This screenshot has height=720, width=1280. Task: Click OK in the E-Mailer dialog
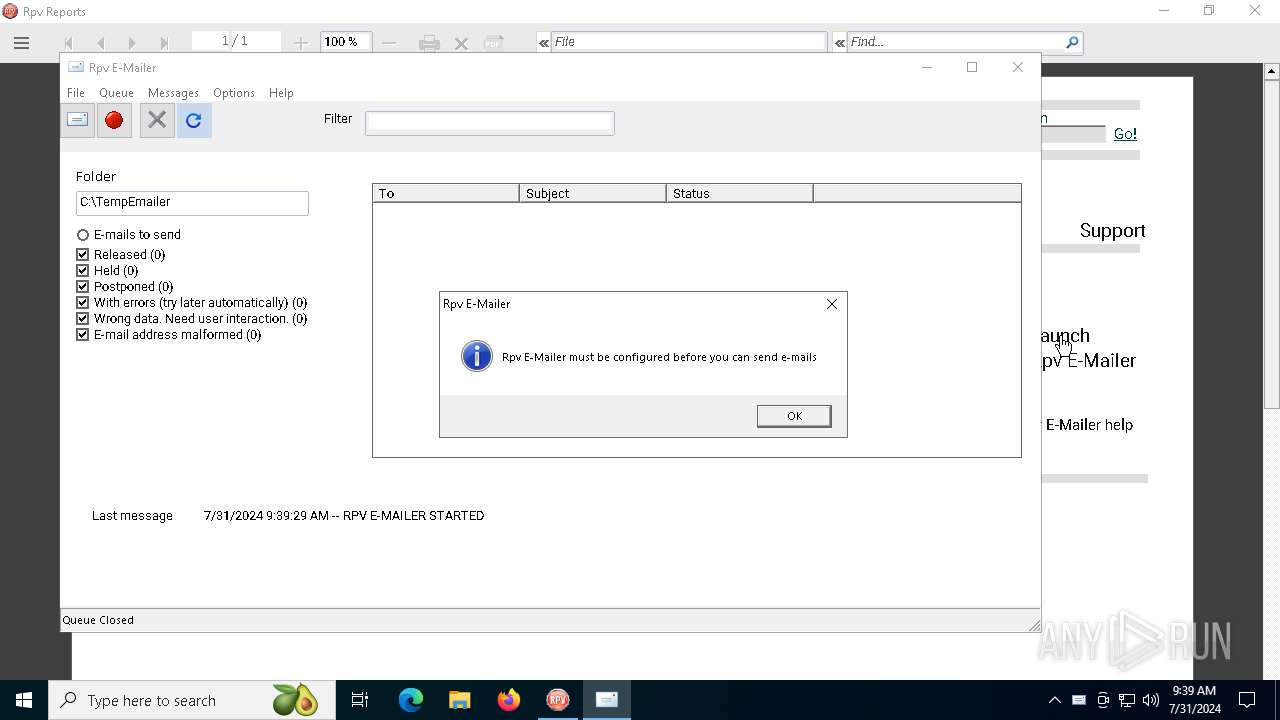click(x=794, y=416)
